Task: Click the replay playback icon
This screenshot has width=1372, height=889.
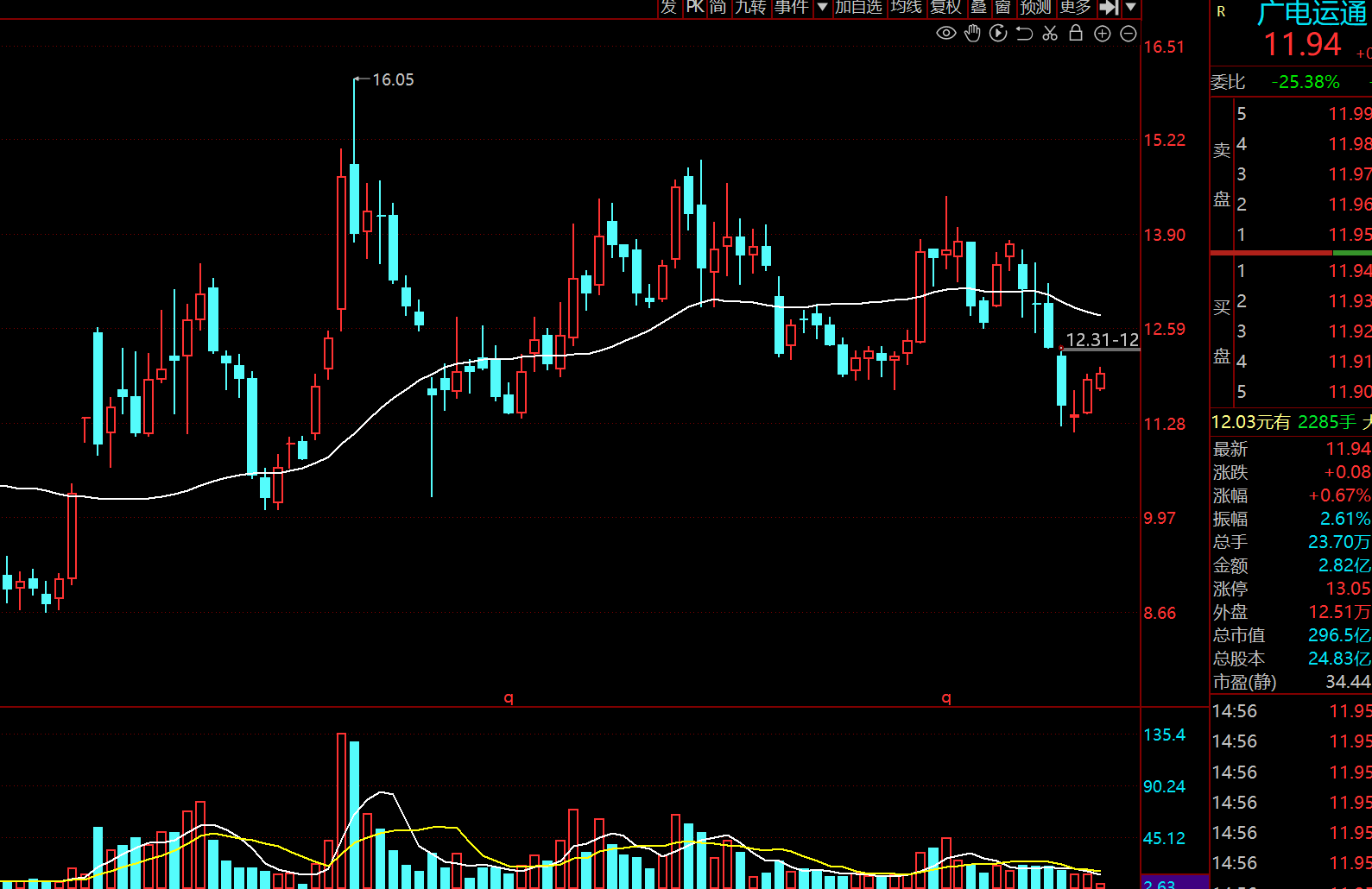Action: coord(998,34)
